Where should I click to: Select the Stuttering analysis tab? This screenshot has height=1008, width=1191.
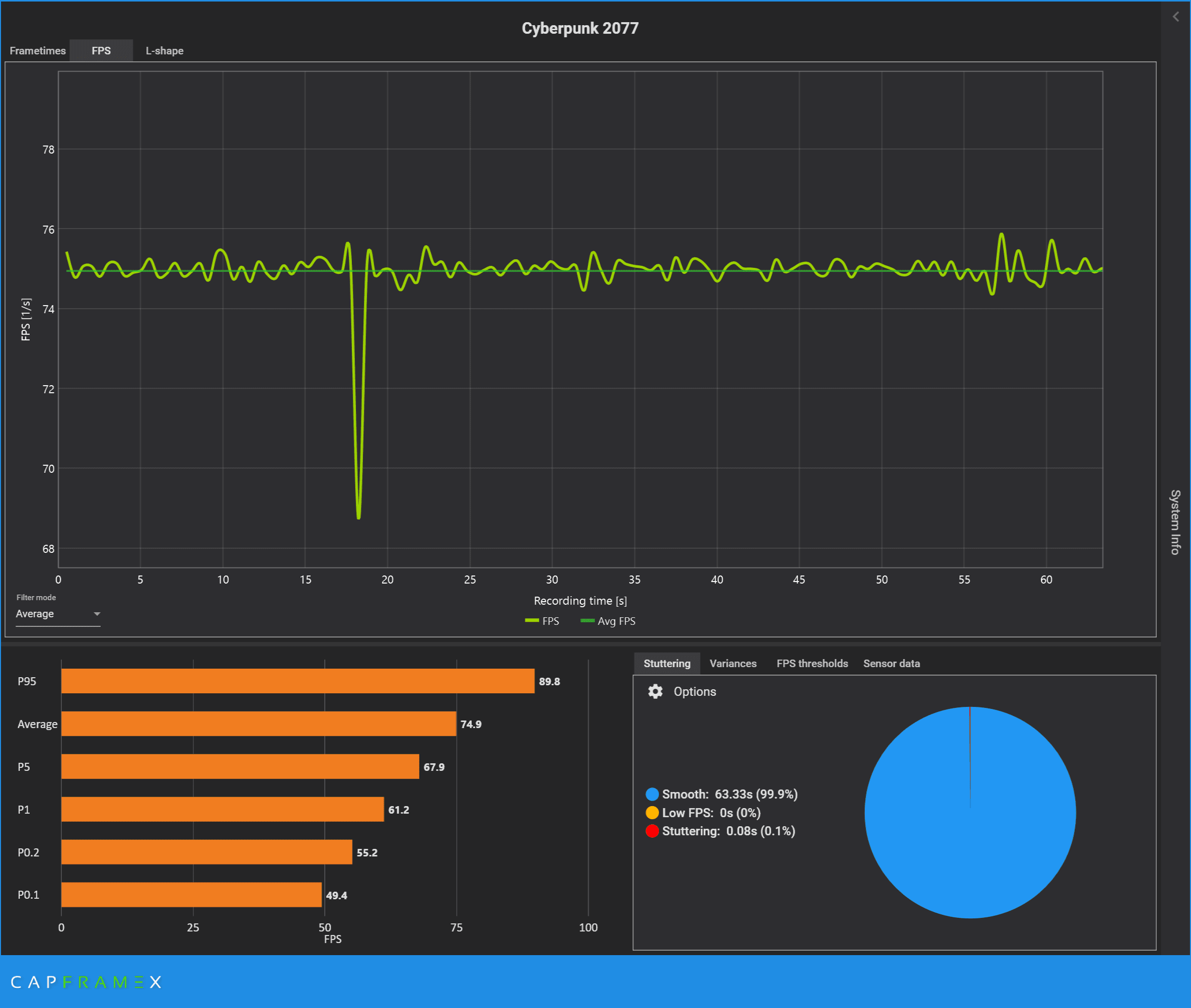[666, 664]
